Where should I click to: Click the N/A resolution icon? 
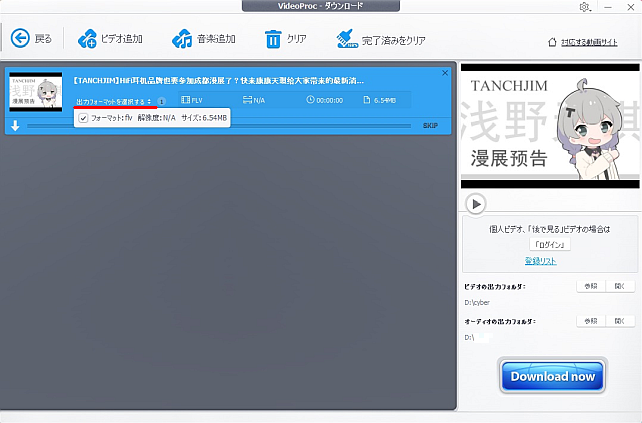click(x=247, y=100)
